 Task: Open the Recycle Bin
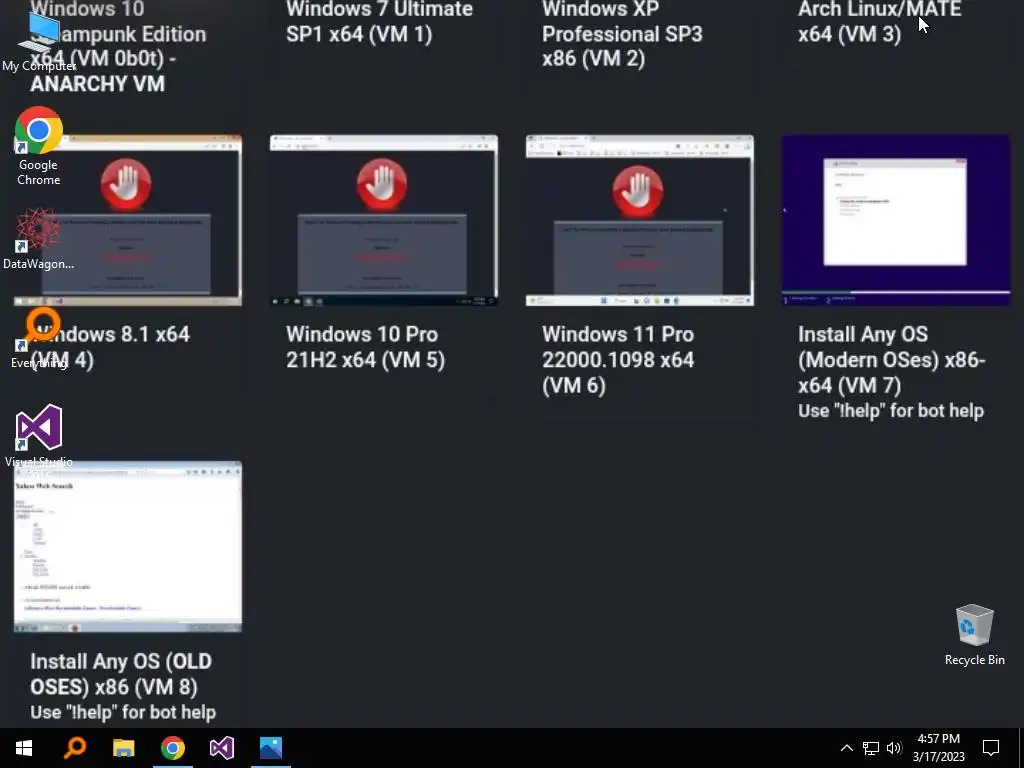[974, 635]
